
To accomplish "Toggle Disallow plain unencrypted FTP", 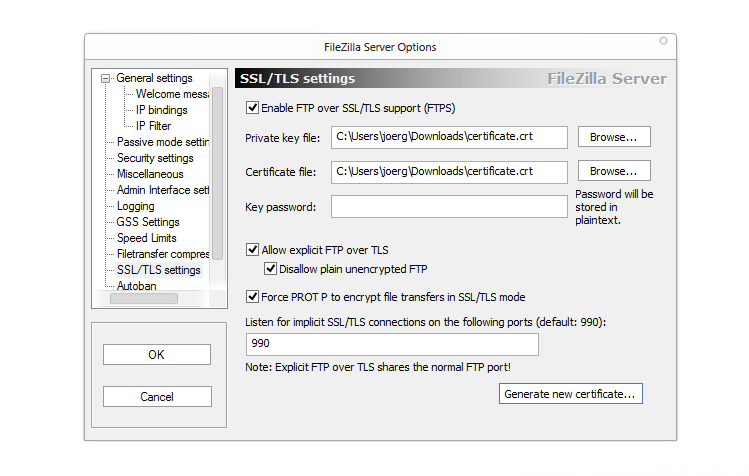I will pos(270,269).
